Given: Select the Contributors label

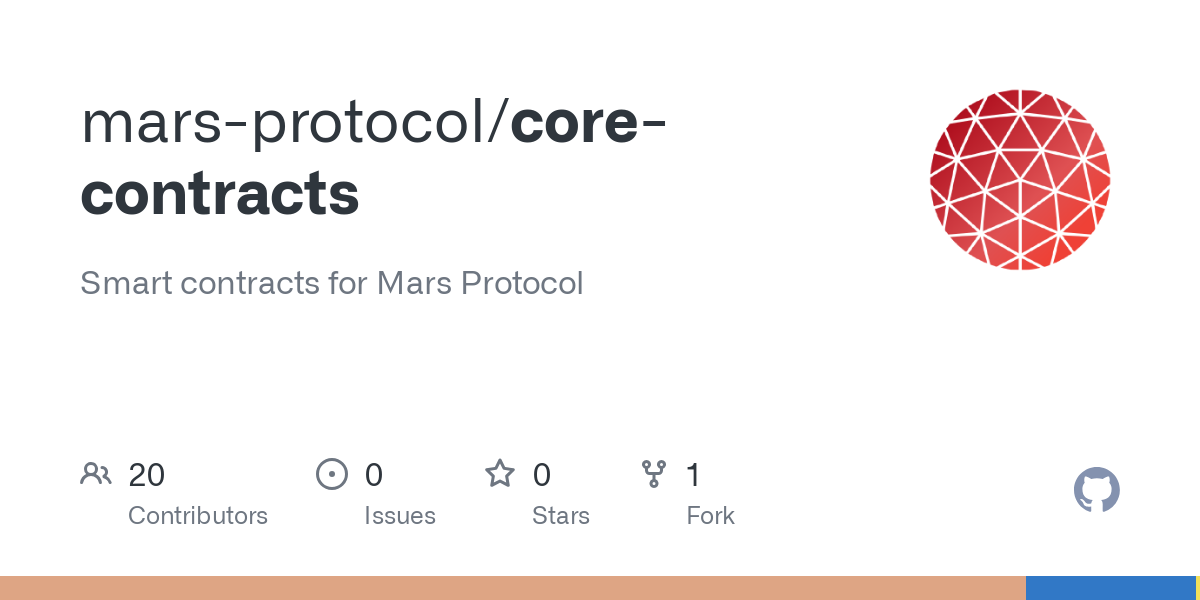Looking at the screenshot, I should pos(197,516).
